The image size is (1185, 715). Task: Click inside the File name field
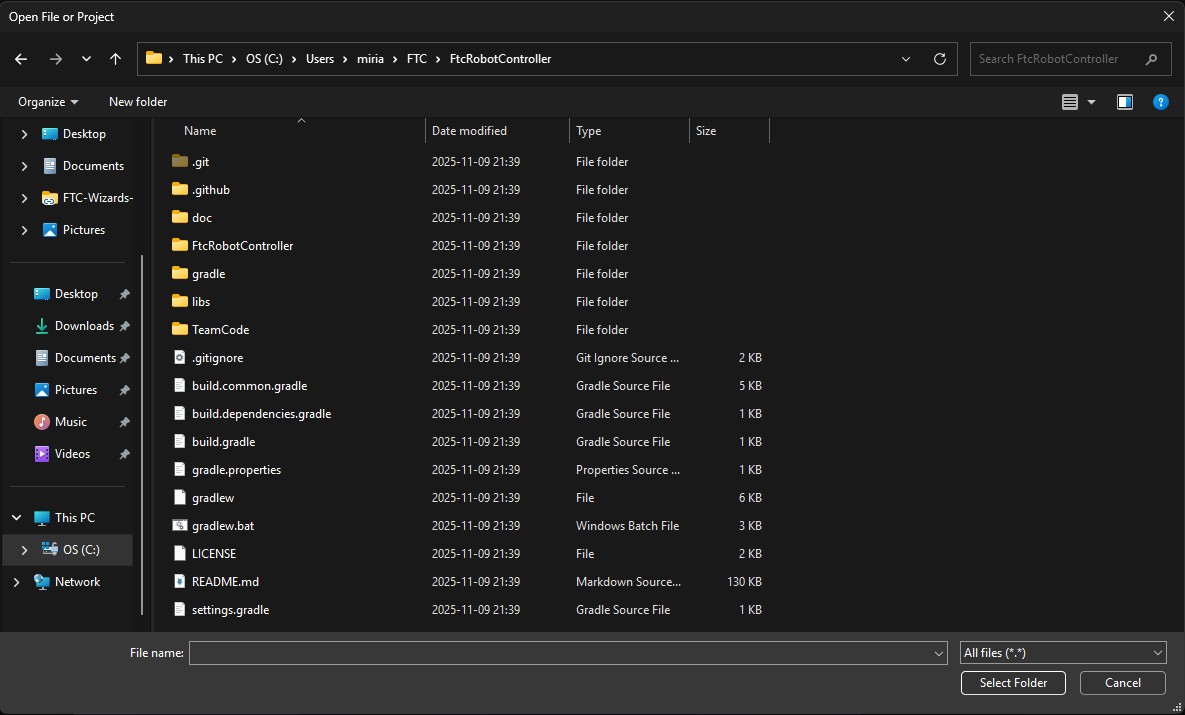pyautogui.click(x=560, y=652)
